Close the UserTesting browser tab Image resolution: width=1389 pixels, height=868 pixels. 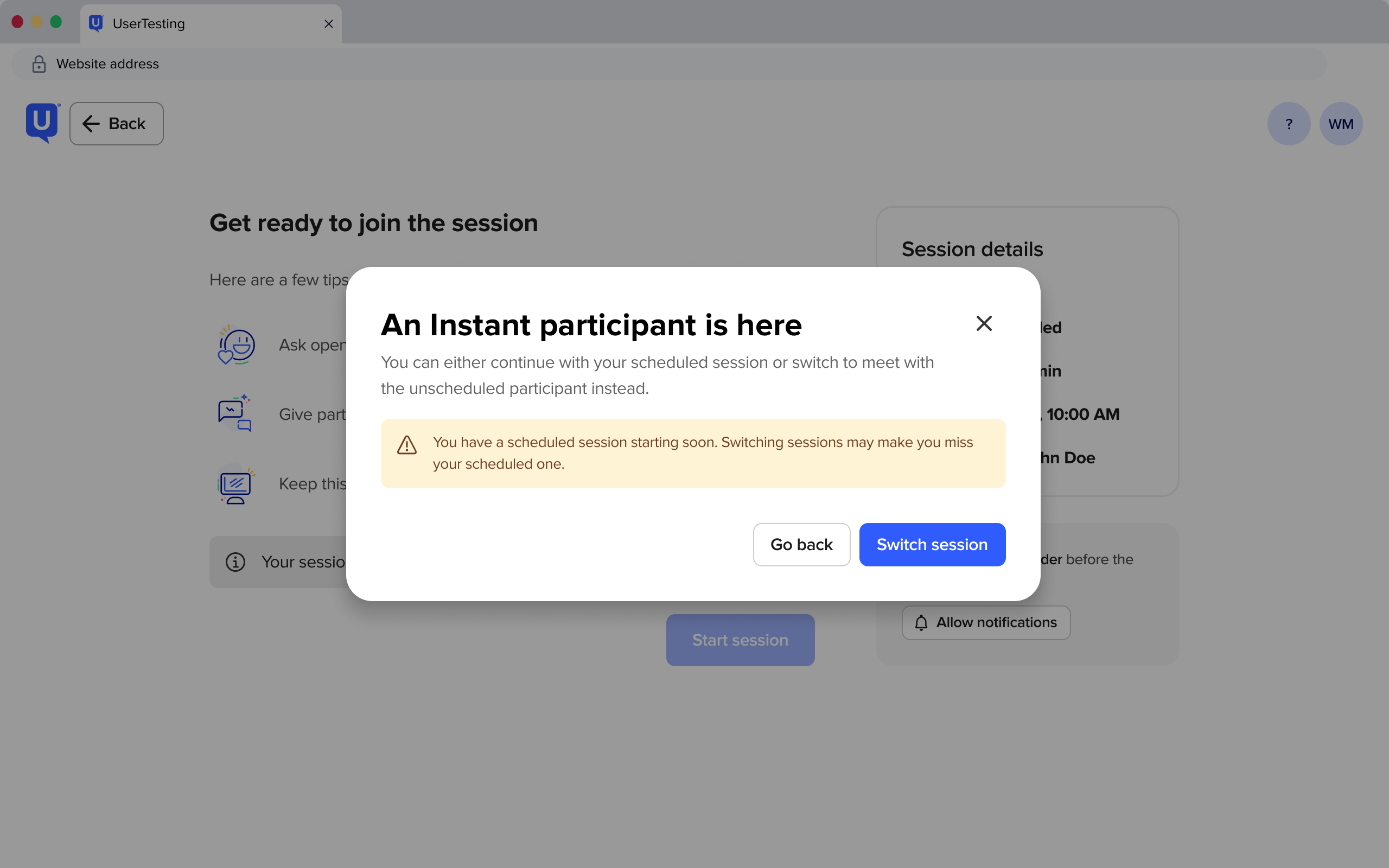tap(328, 23)
